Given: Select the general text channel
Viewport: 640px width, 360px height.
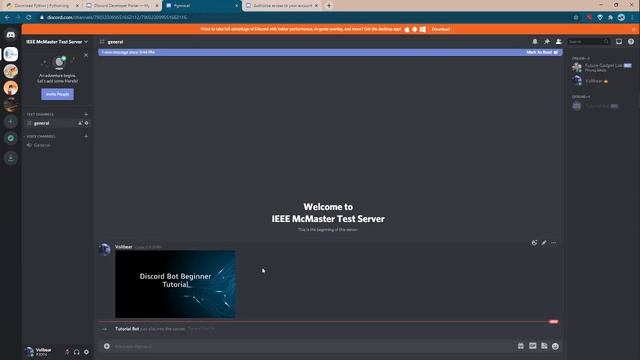Looking at the screenshot, I should pyautogui.click(x=57, y=123).
